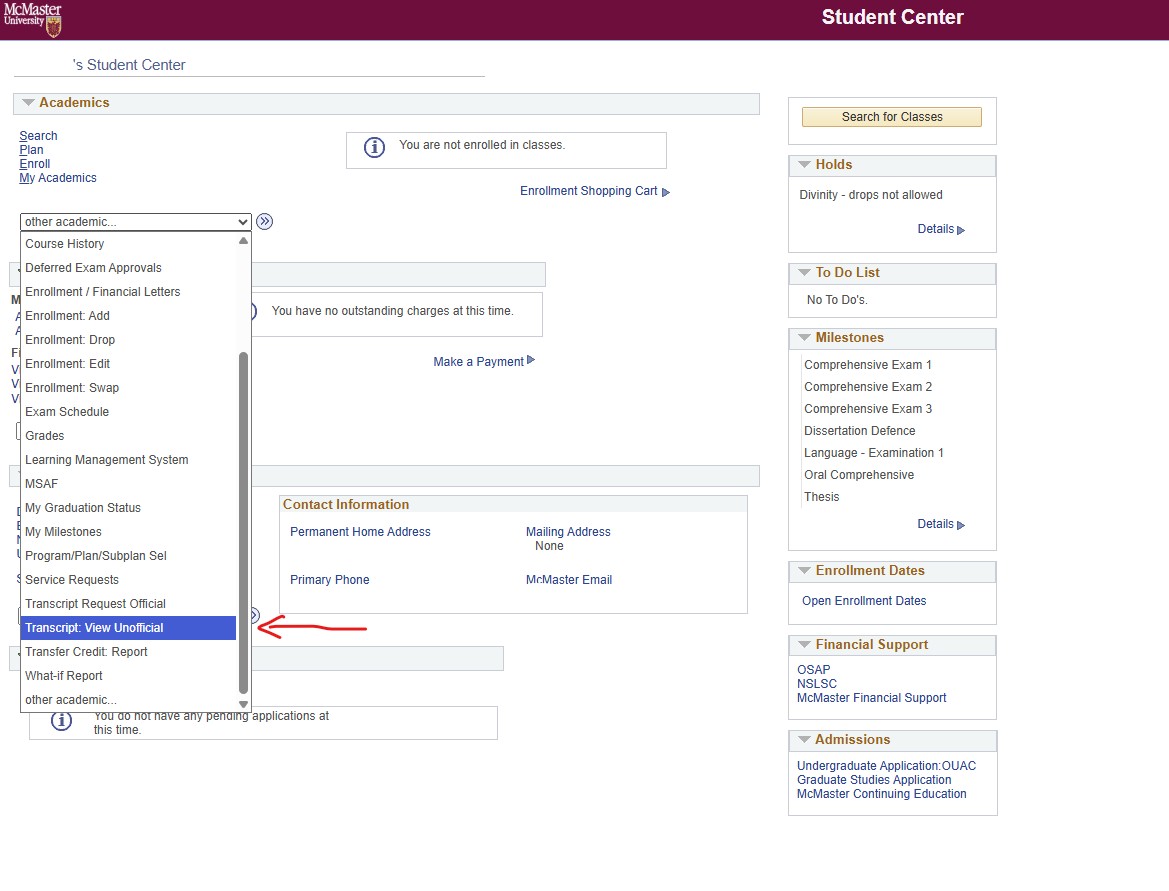Select Enrollment: Add option
Screen dimensions: 1169x891
pyautogui.click(x=128, y=315)
